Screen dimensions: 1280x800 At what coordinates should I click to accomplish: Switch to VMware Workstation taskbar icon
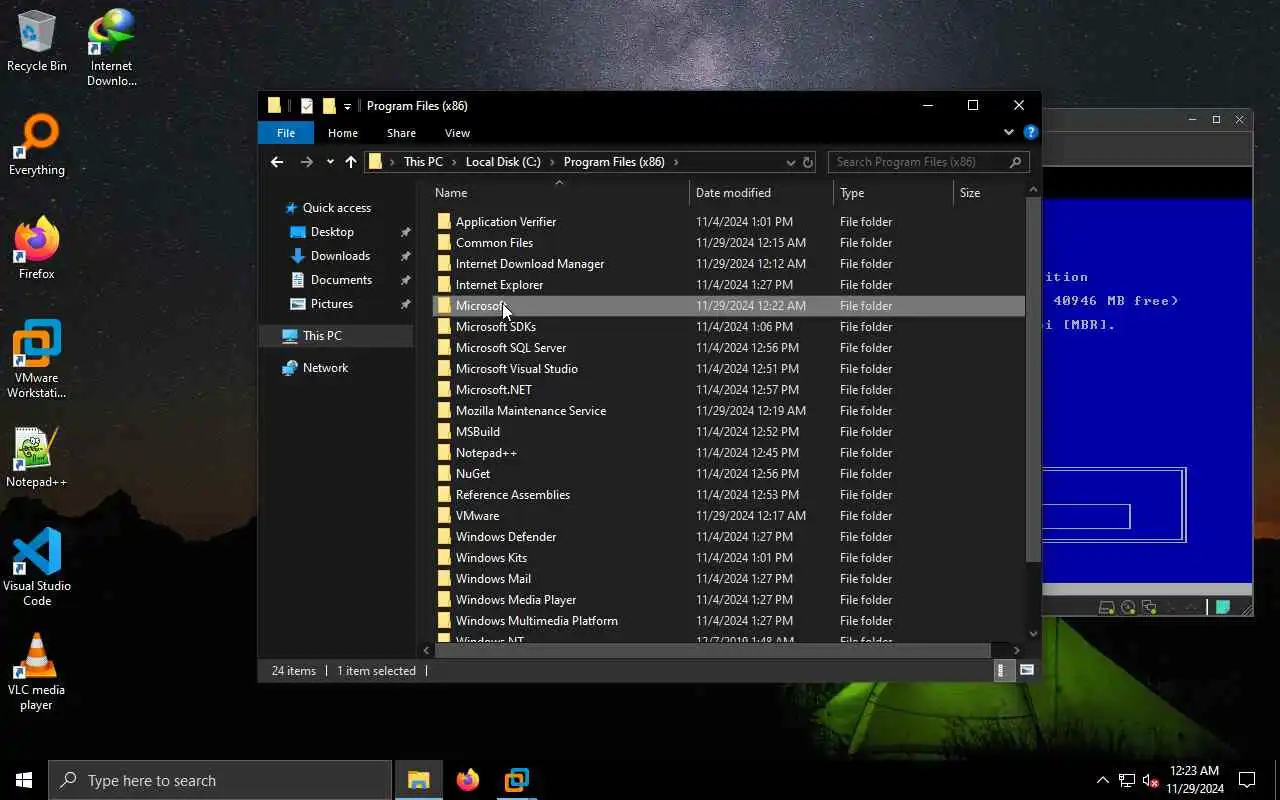point(516,780)
